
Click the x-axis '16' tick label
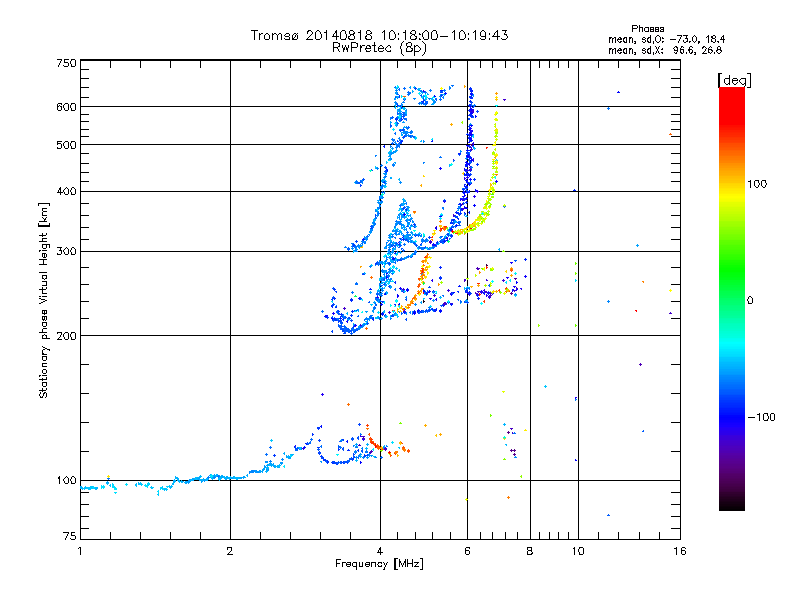coord(680,551)
